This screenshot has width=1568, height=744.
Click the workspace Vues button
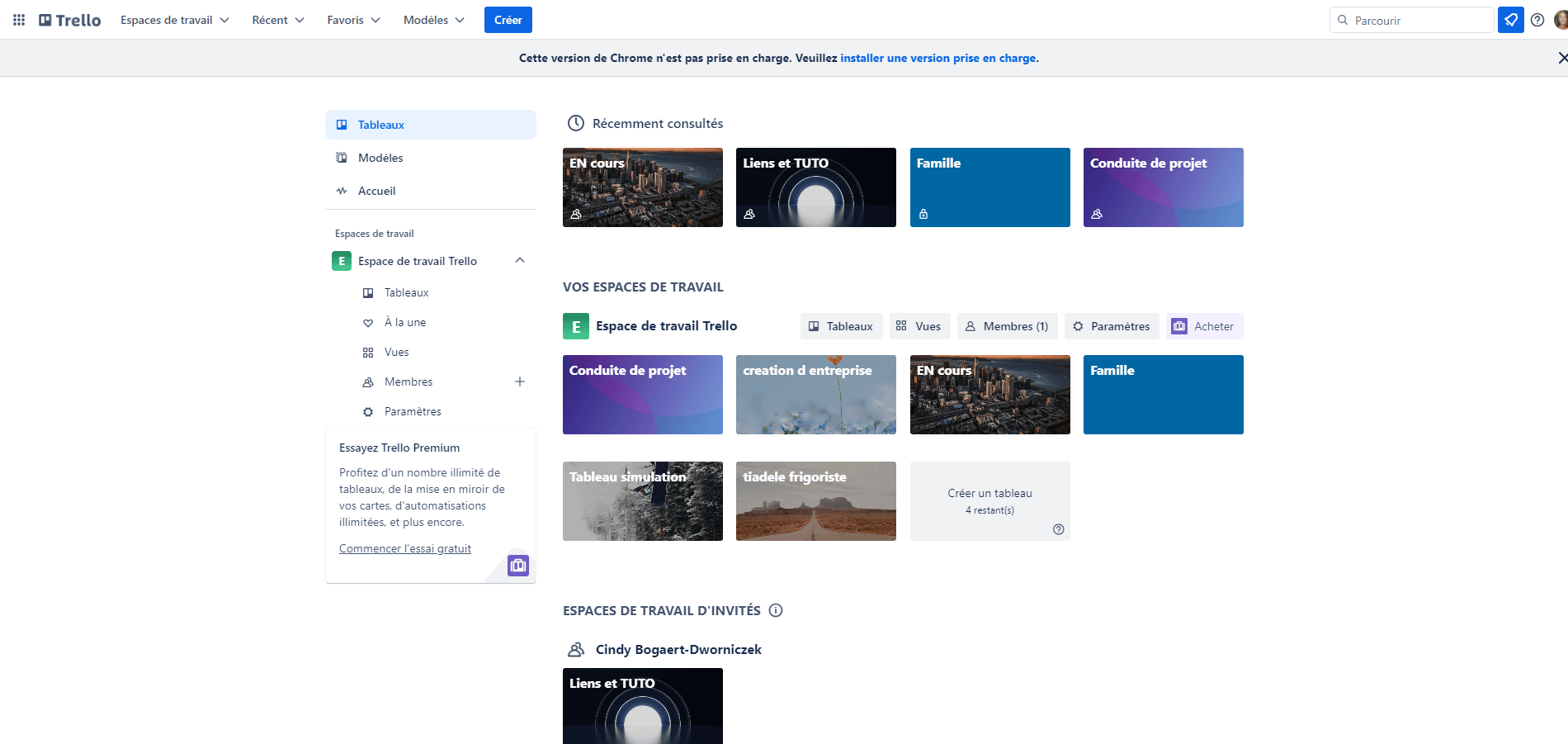919,326
